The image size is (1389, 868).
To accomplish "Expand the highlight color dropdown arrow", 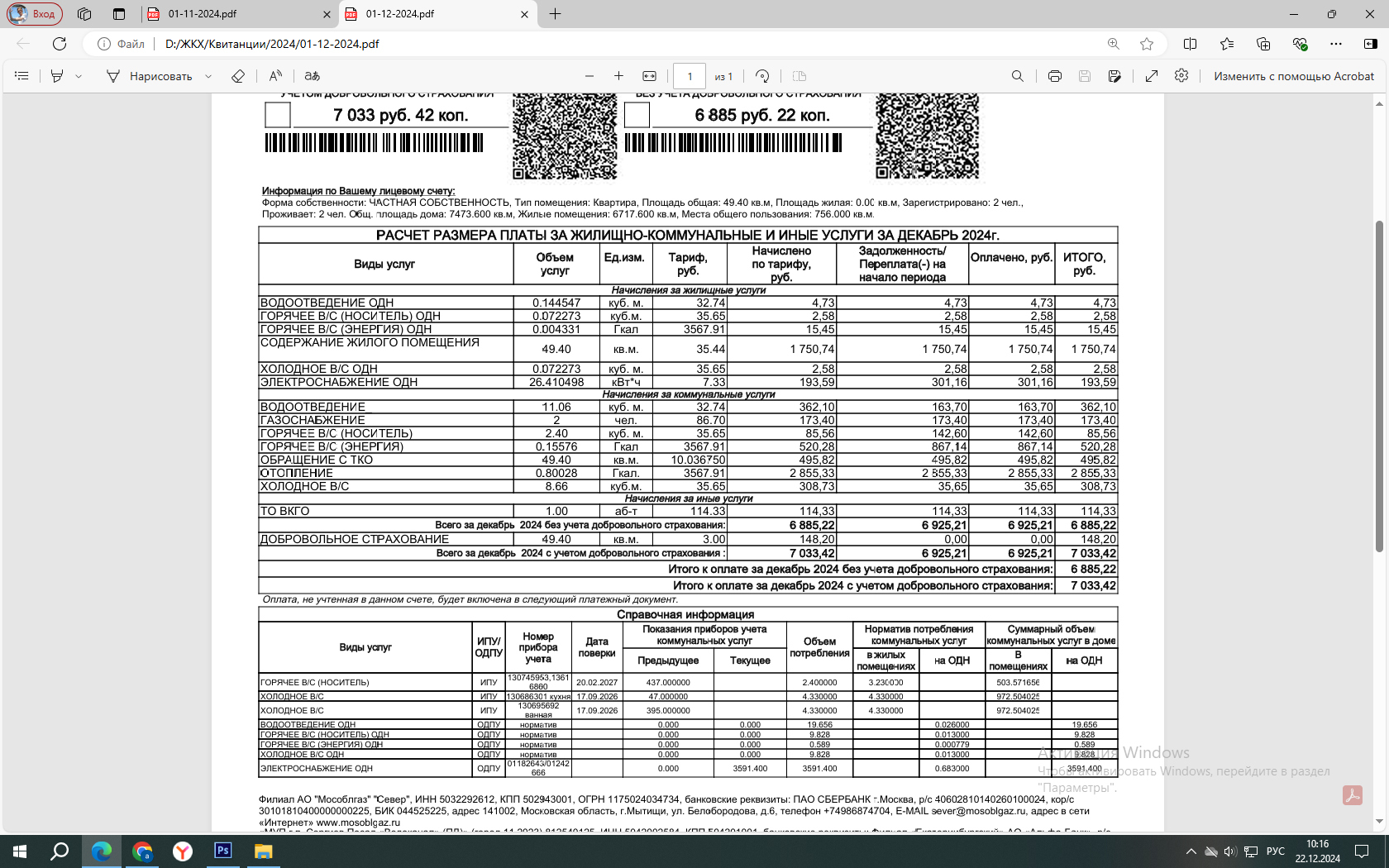I will 79,76.
